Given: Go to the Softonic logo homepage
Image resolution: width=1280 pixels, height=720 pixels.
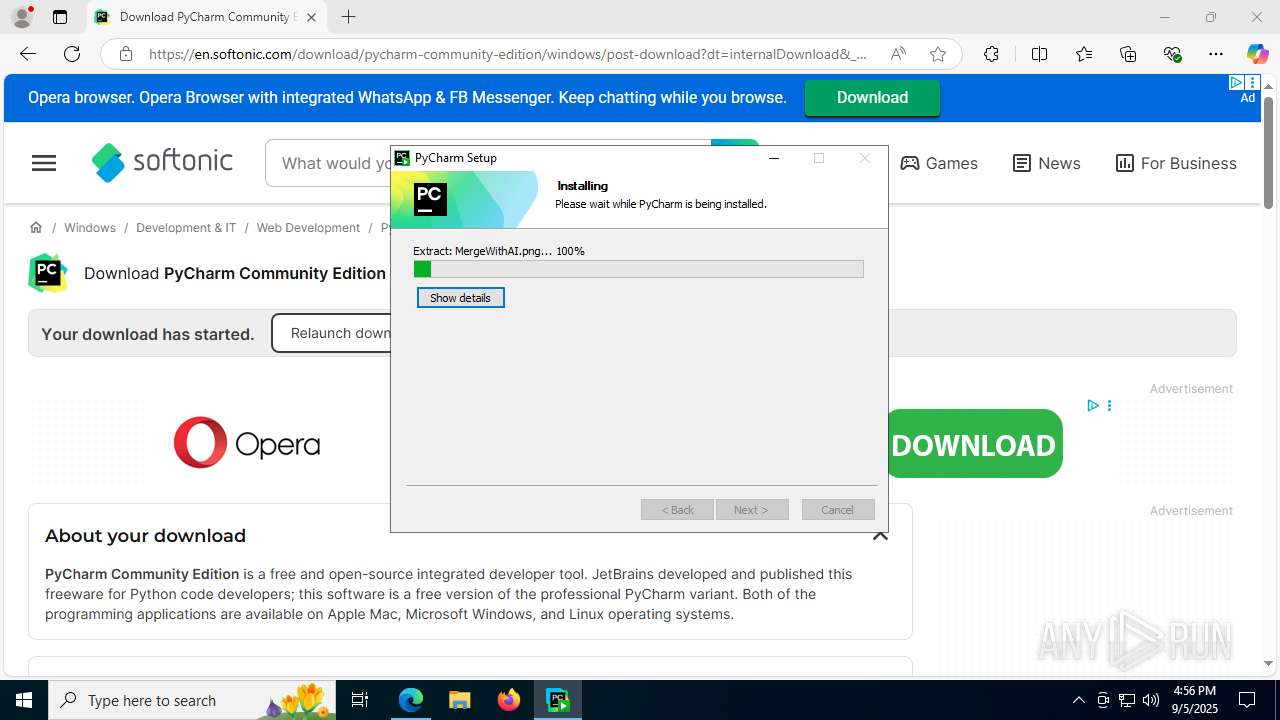Looking at the screenshot, I should pyautogui.click(x=162, y=162).
